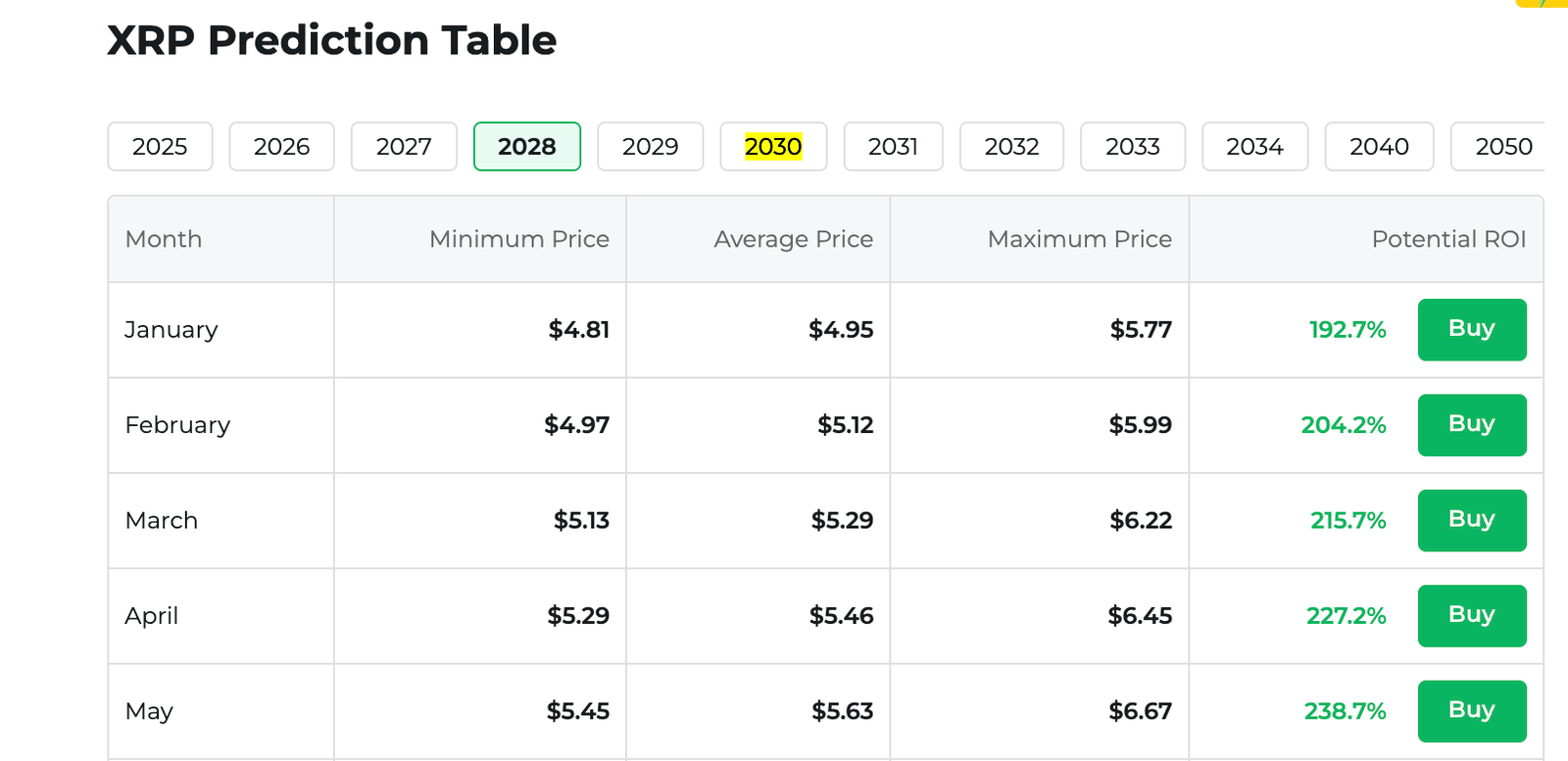
Task: Select the 2026 prediction tab
Action: click(x=281, y=146)
